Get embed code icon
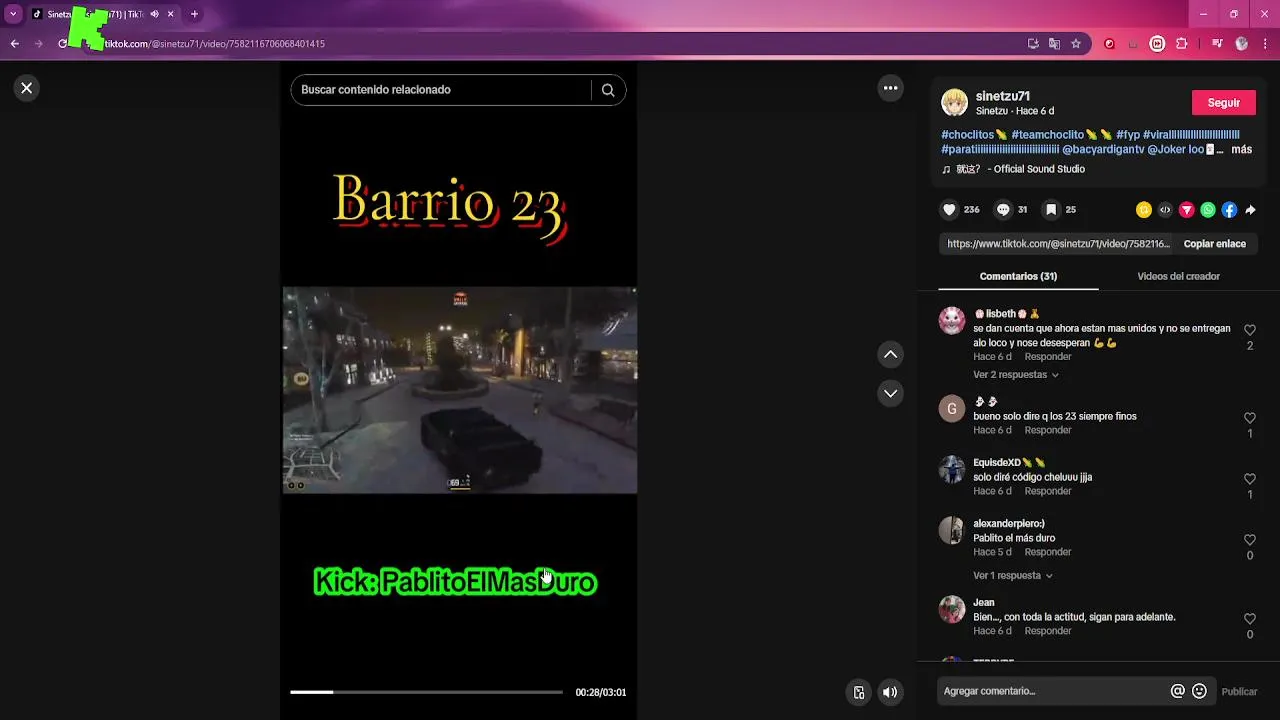 pos(1165,210)
